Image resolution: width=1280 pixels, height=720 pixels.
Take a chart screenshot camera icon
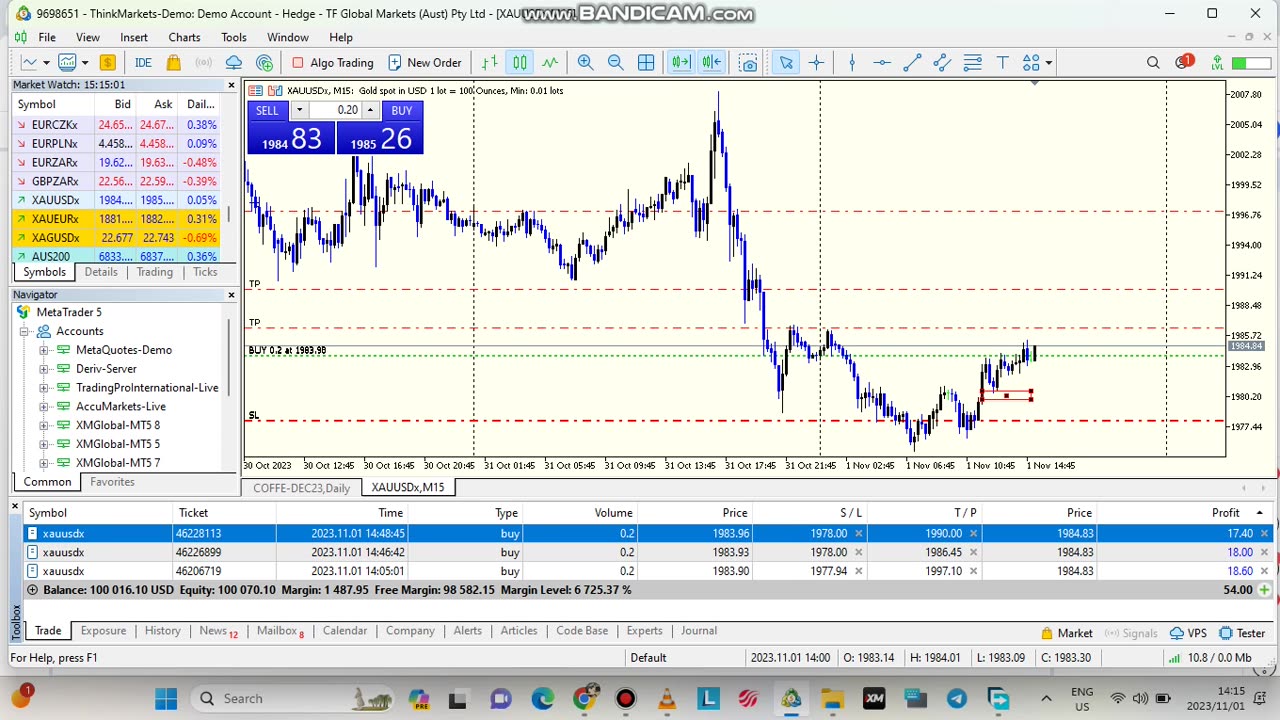click(748, 62)
